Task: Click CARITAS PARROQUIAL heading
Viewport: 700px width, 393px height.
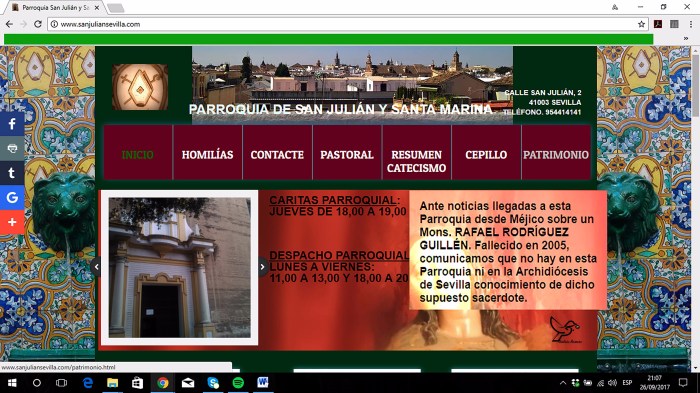Action: click(334, 200)
